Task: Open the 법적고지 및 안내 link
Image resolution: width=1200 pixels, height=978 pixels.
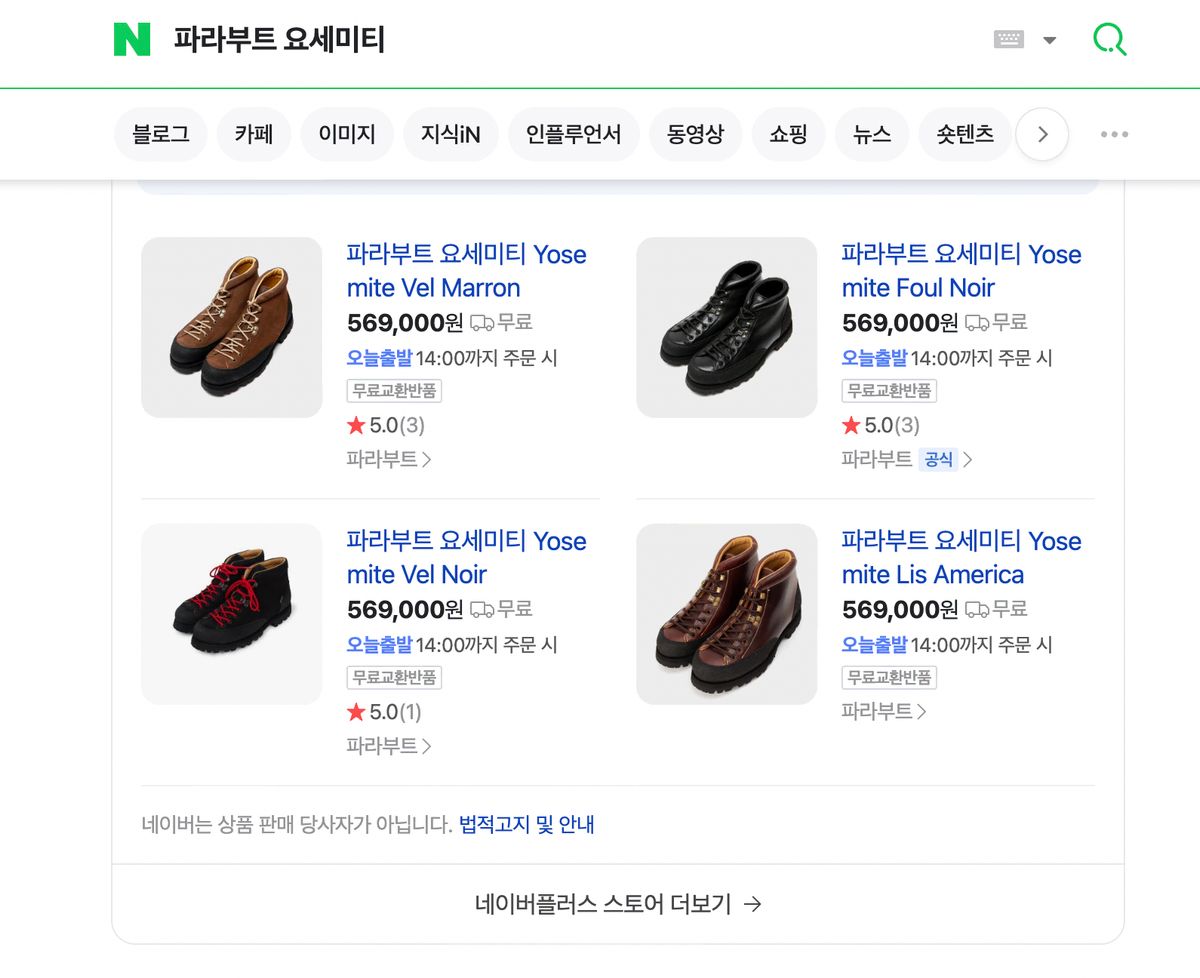Action: tap(526, 825)
